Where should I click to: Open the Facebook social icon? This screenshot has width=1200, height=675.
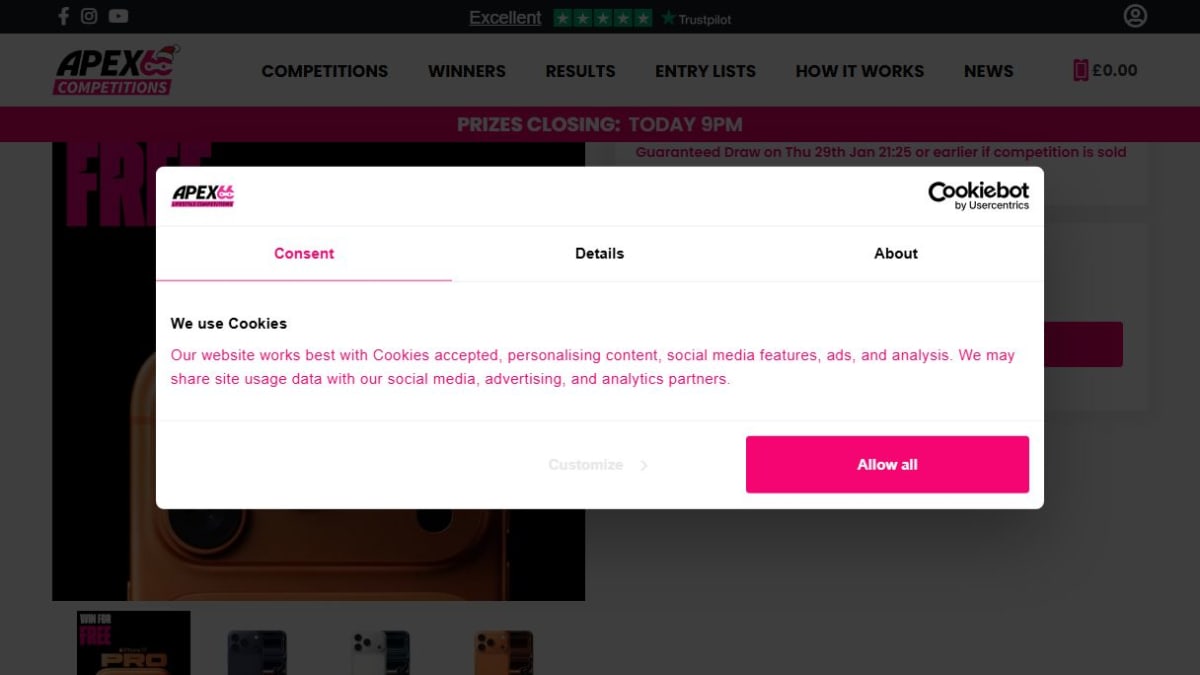[64, 16]
